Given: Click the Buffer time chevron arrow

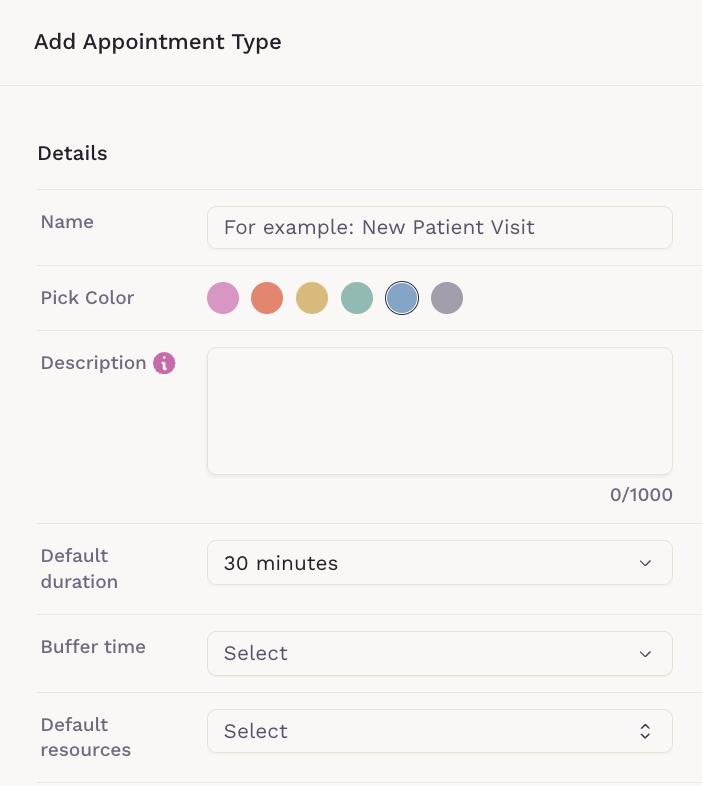Looking at the screenshot, I should pyautogui.click(x=645, y=653).
